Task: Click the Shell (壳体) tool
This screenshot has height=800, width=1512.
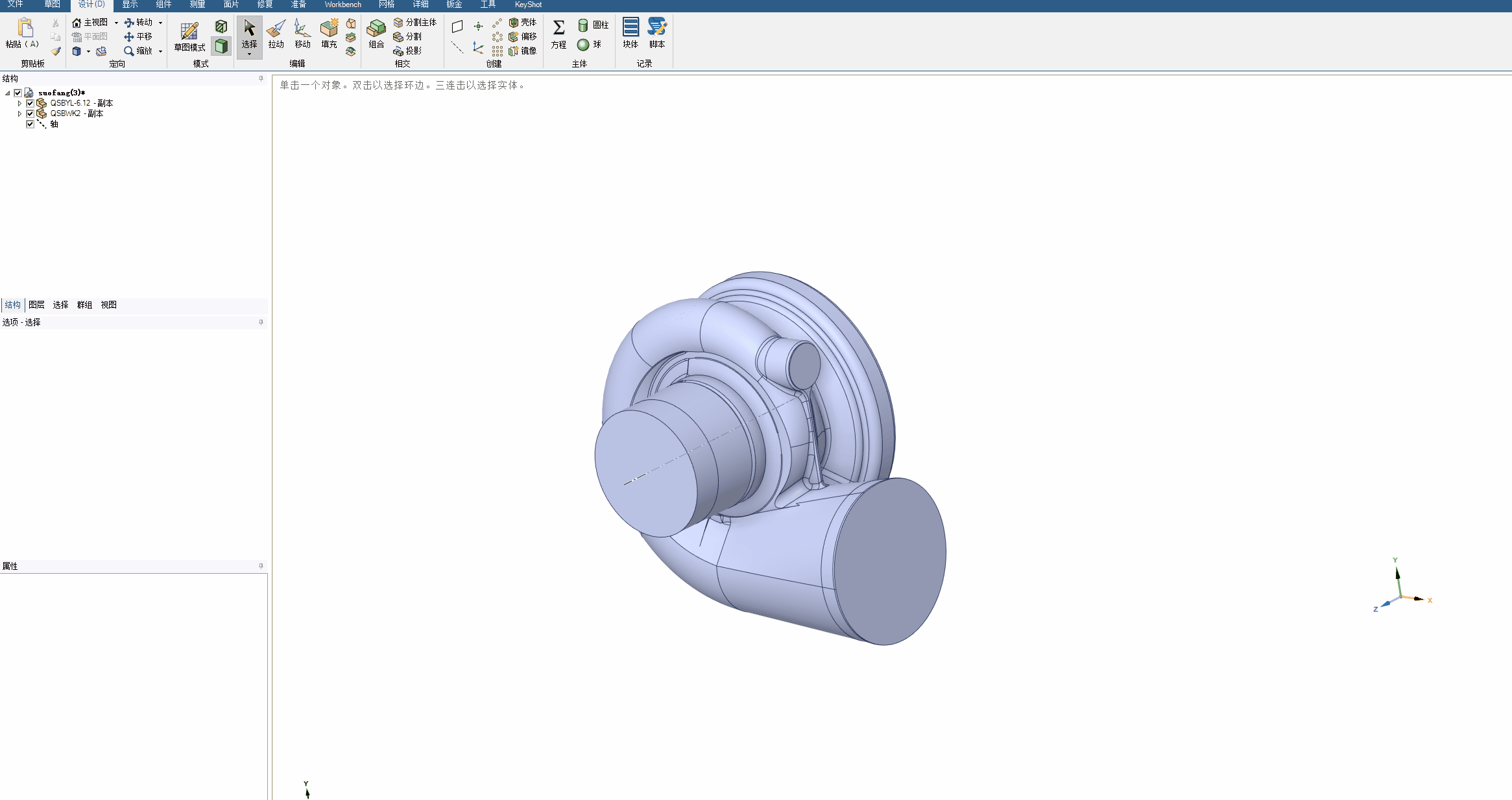Action: (523, 23)
